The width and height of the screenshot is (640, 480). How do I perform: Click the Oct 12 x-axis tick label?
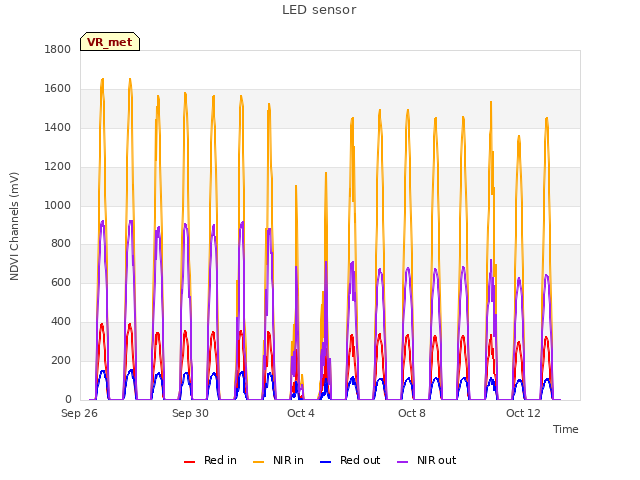click(523, 413)
